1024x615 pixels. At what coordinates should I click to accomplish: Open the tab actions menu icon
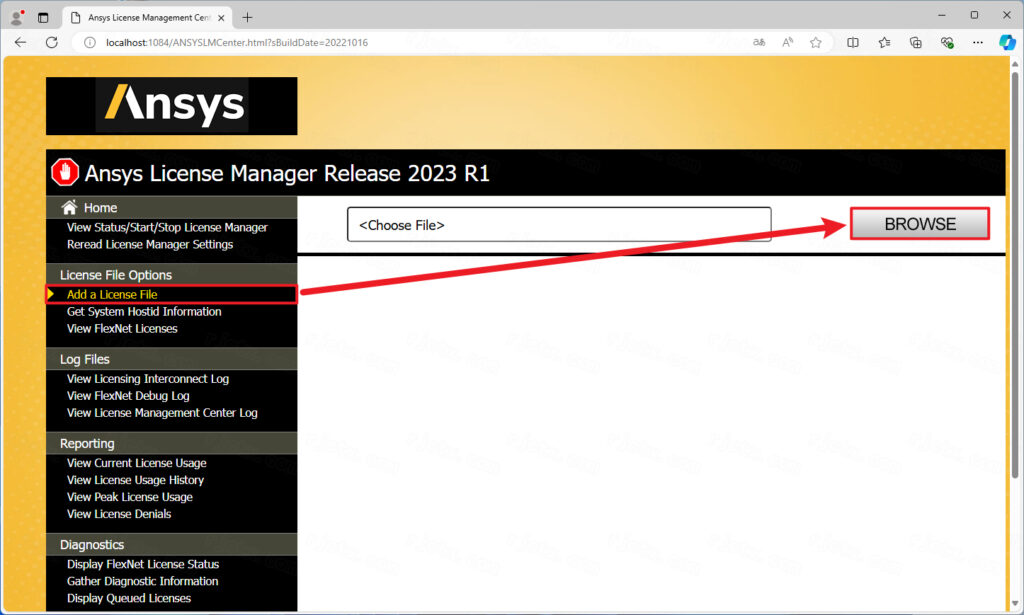click(x=43, y=18)
